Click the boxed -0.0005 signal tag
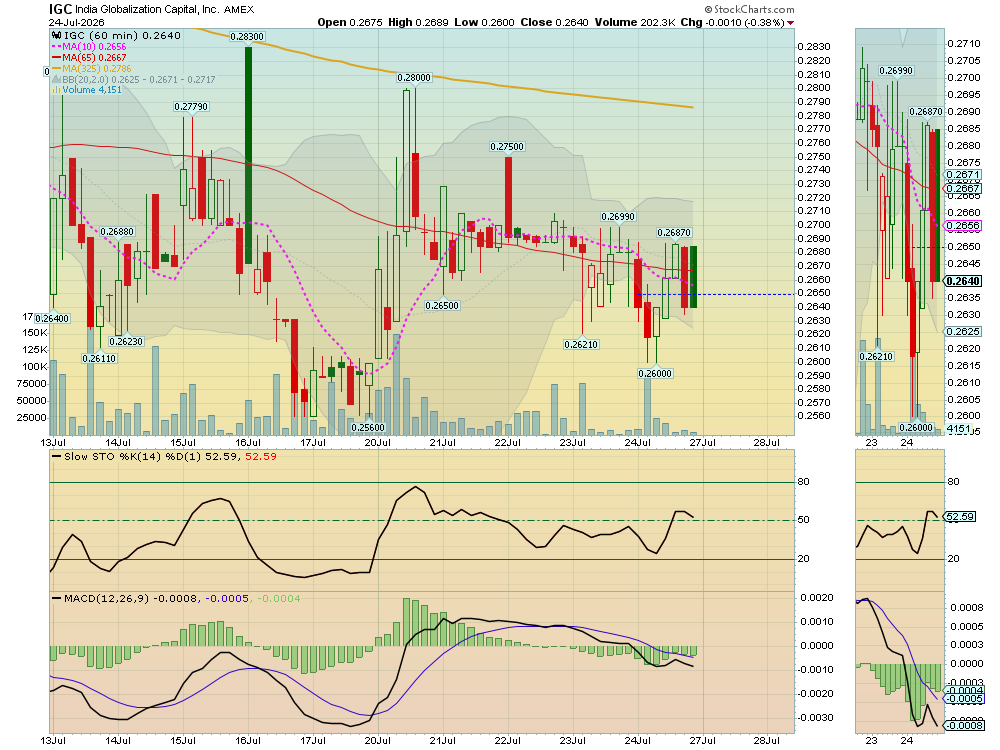Image resolution: width=1000 pixels, height=750 pixels. coord(964,699)
